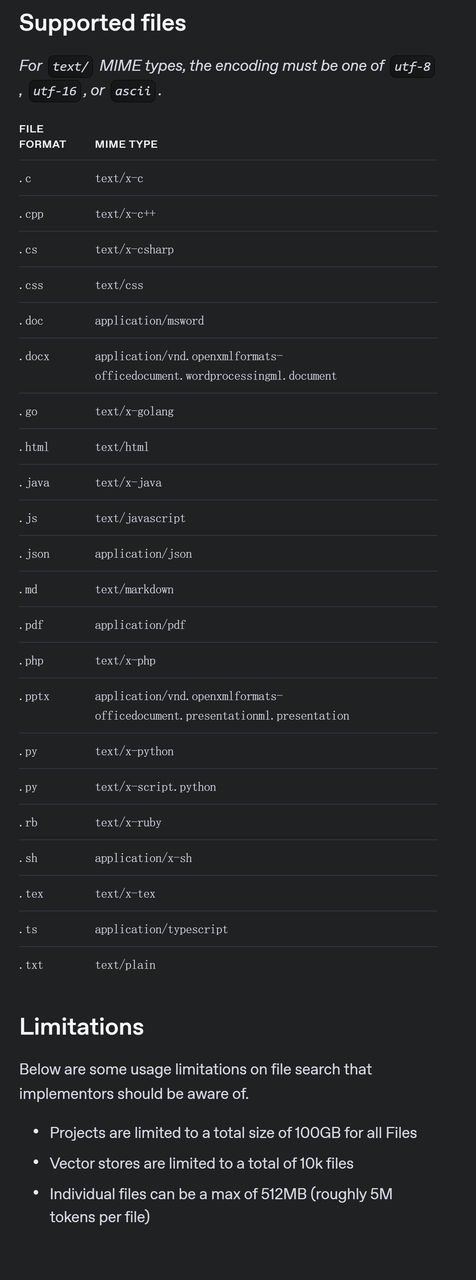Click the Supported files heading
The image size is (476, 1280).
[103, 23]
